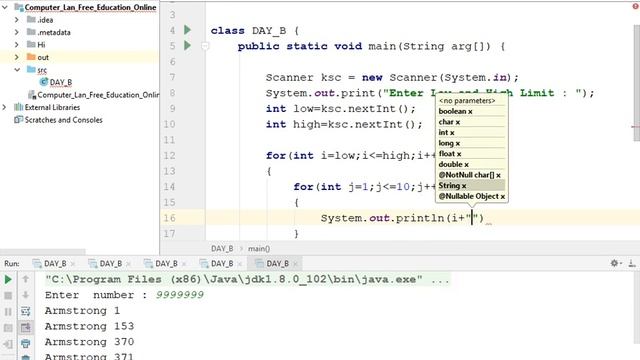Switch to the third DAY_B run tab
Screen dimensions: 640x360
click(x=166, y=264)
